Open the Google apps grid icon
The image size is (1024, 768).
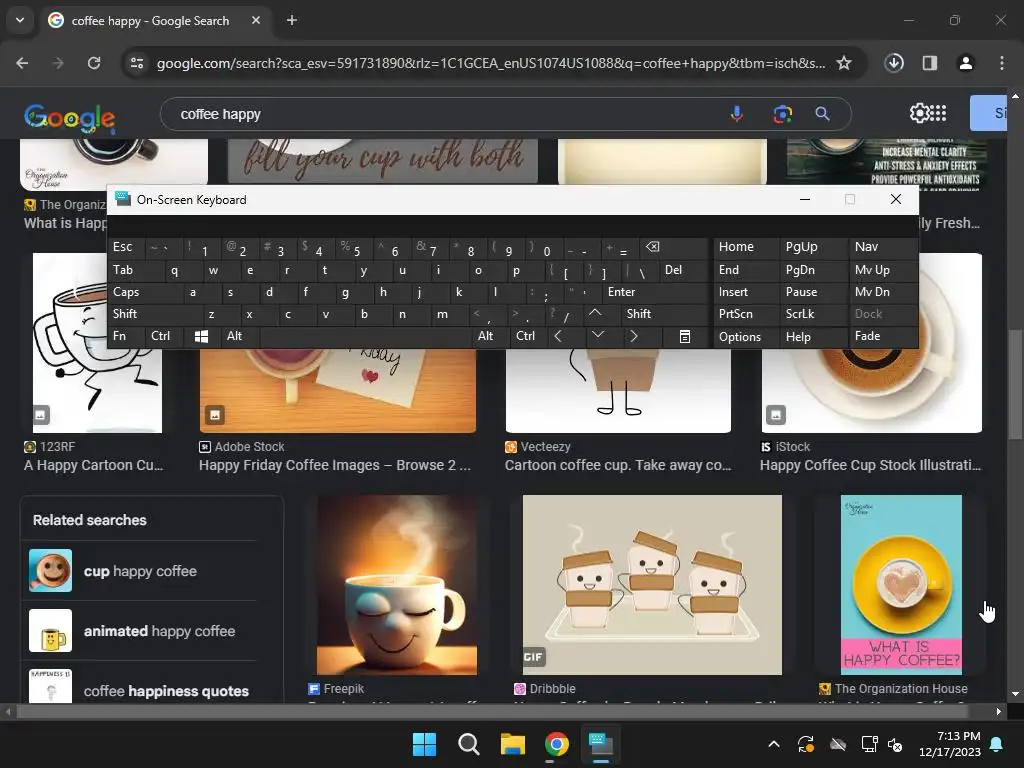(x=938, y=113)
